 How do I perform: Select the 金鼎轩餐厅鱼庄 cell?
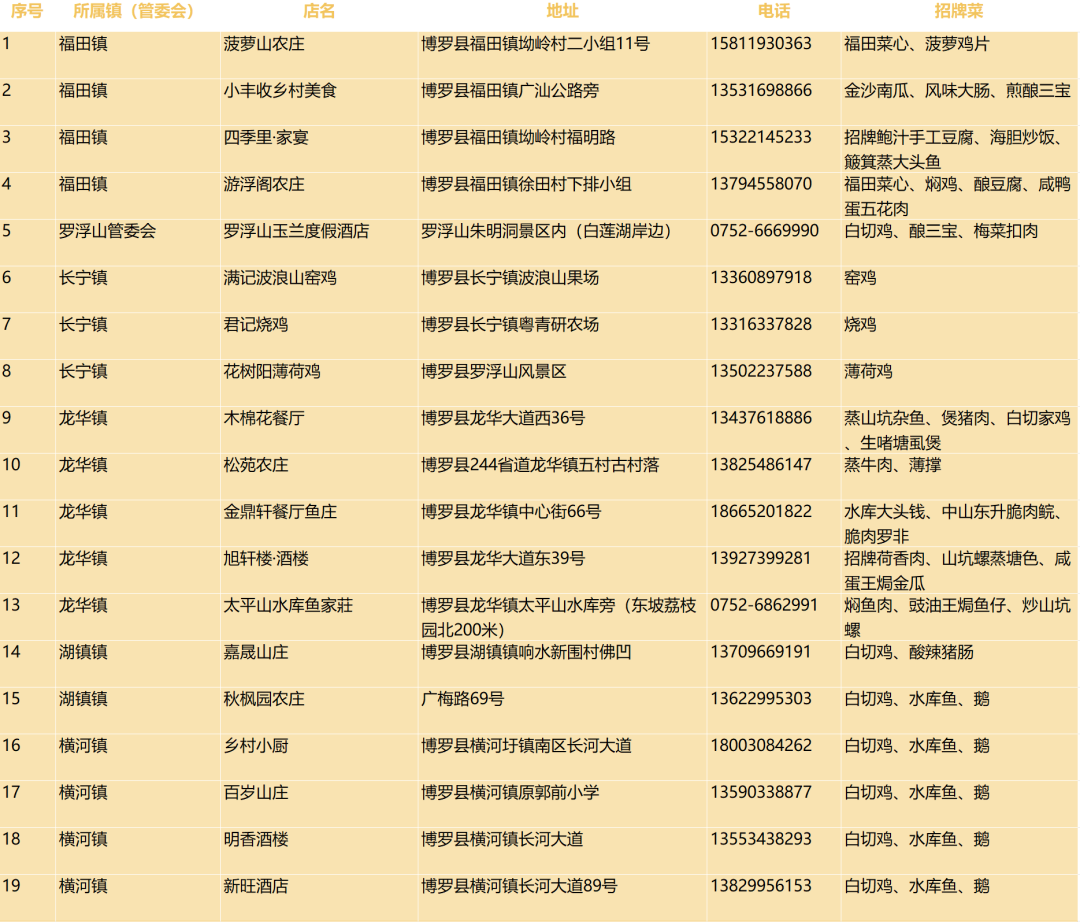[x=280, y=512]
